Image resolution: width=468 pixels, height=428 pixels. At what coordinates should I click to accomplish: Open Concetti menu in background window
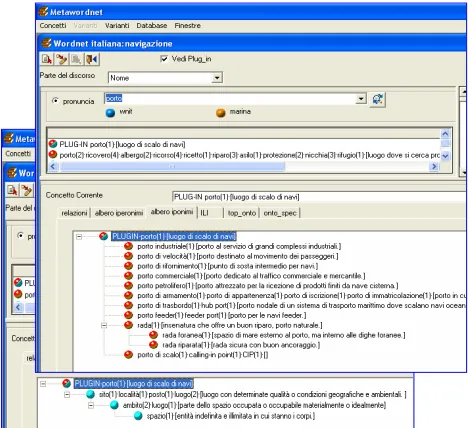point(18,154)
